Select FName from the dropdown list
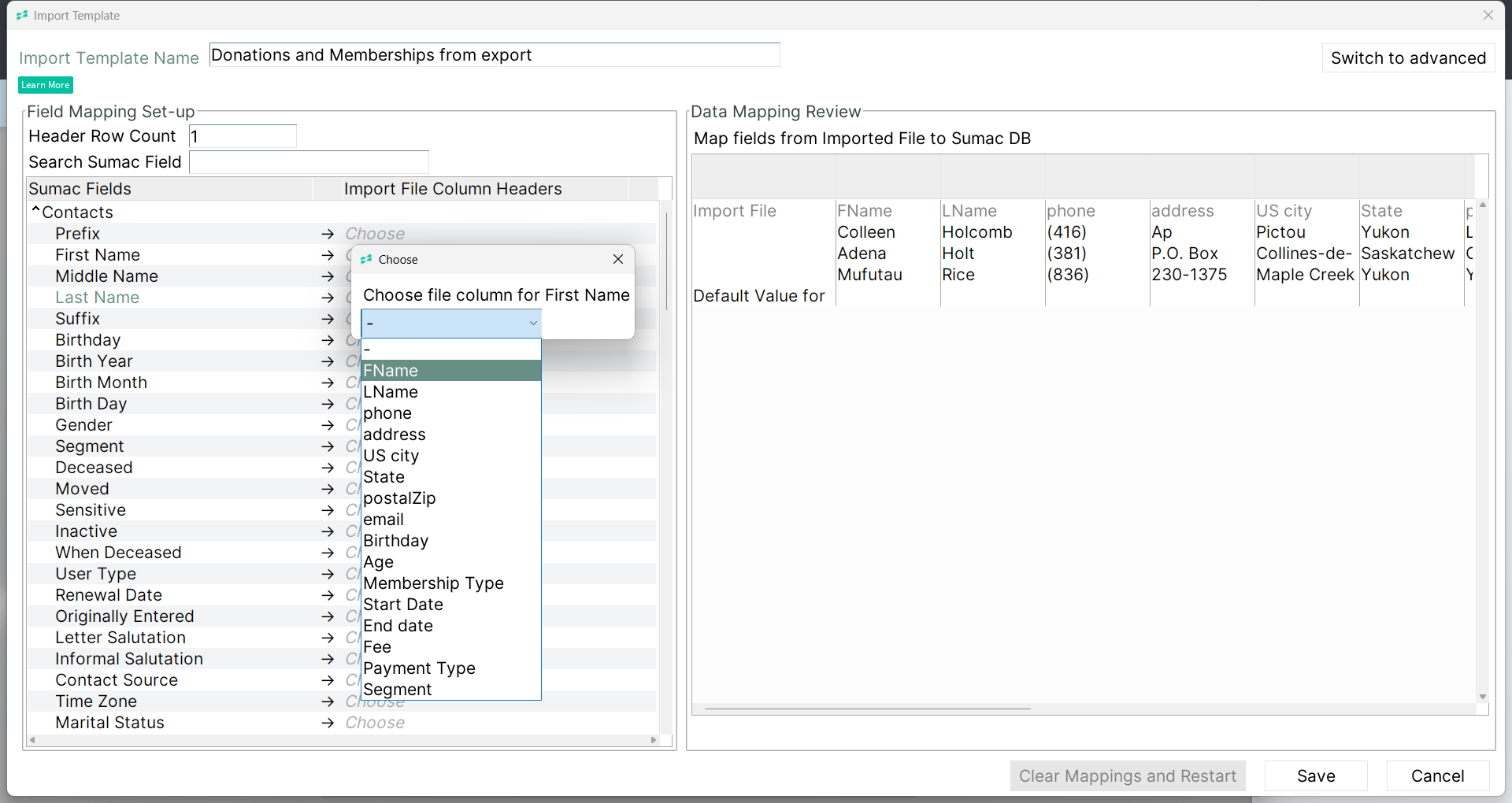Viewport: 1512px width, 803px height. click(451, 371)
